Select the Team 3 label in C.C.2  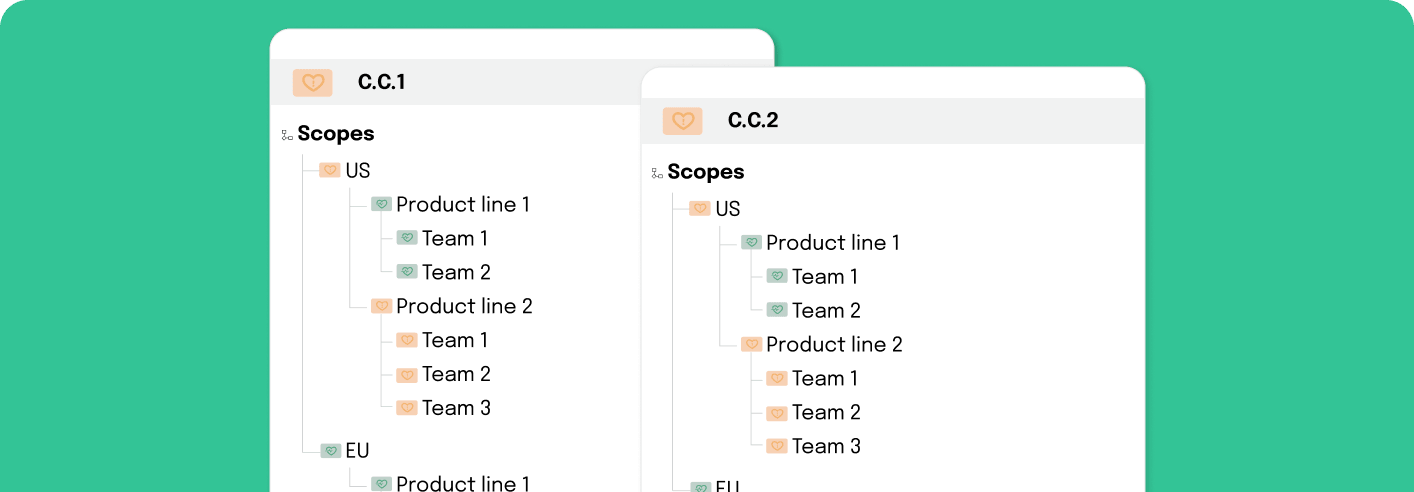826,446
